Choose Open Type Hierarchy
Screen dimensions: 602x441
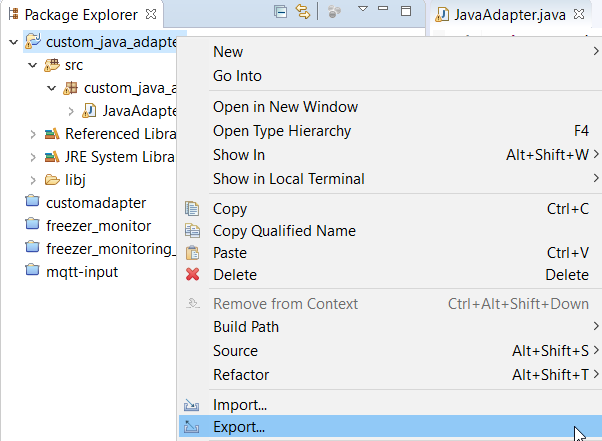[390, 131]
